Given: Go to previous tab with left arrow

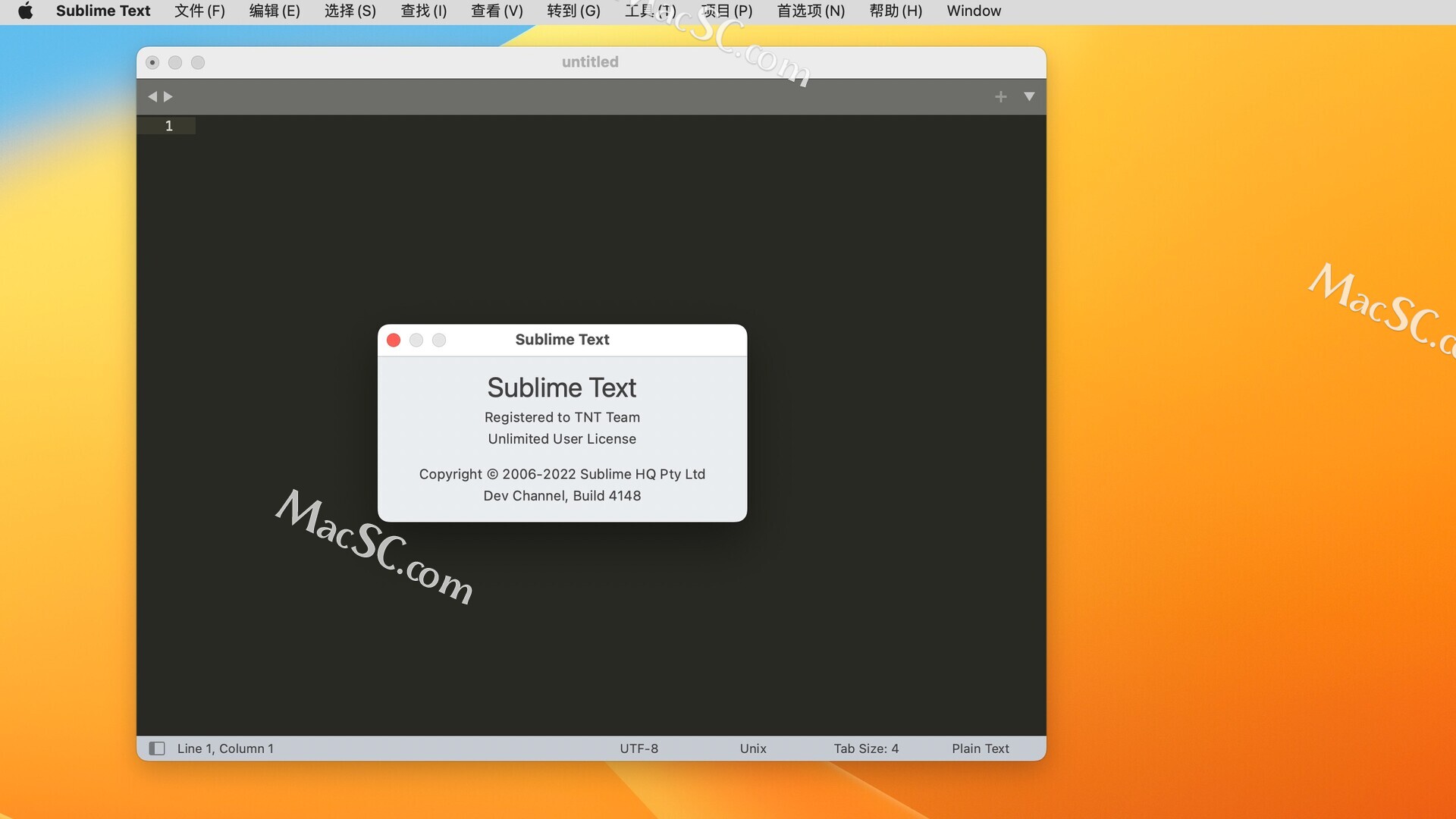Looking at the screenshot, I should [152, 96].
